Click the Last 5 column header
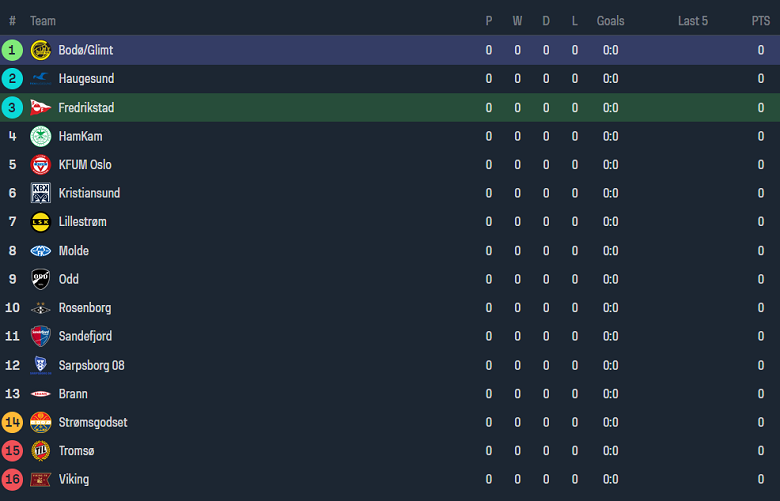 coord(693,21)
